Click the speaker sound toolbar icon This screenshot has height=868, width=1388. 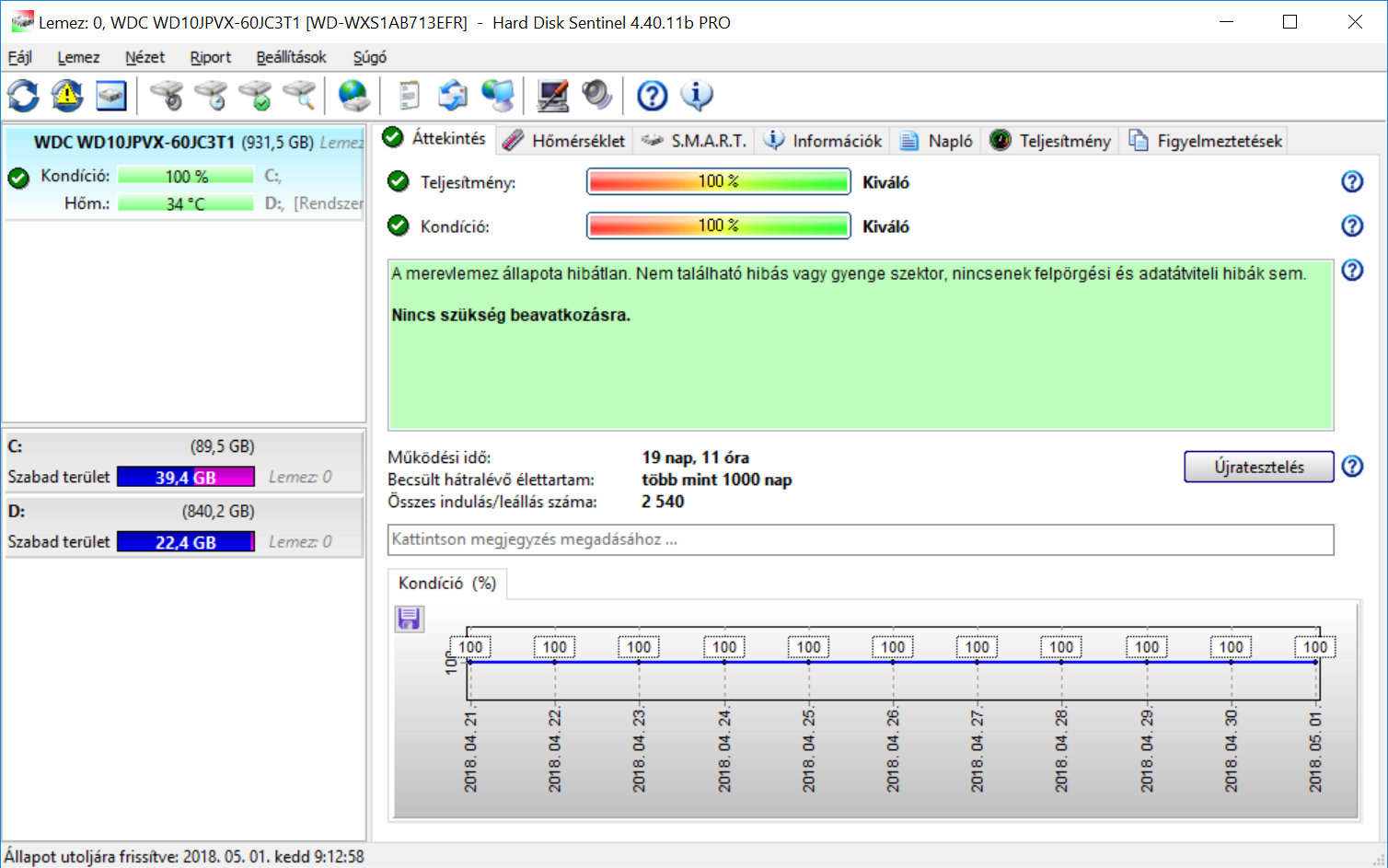(596, 95)
